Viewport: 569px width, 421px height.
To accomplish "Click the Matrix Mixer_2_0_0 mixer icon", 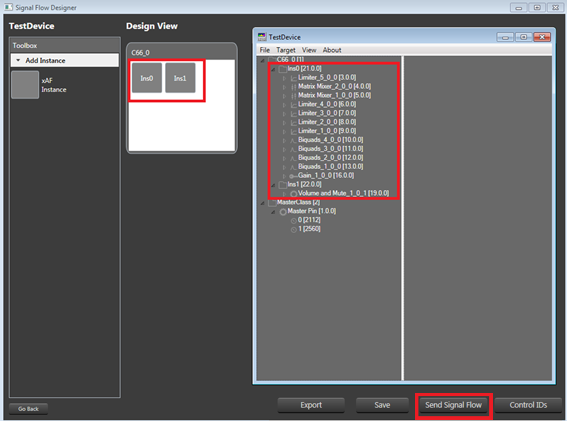I will point(294,87).
